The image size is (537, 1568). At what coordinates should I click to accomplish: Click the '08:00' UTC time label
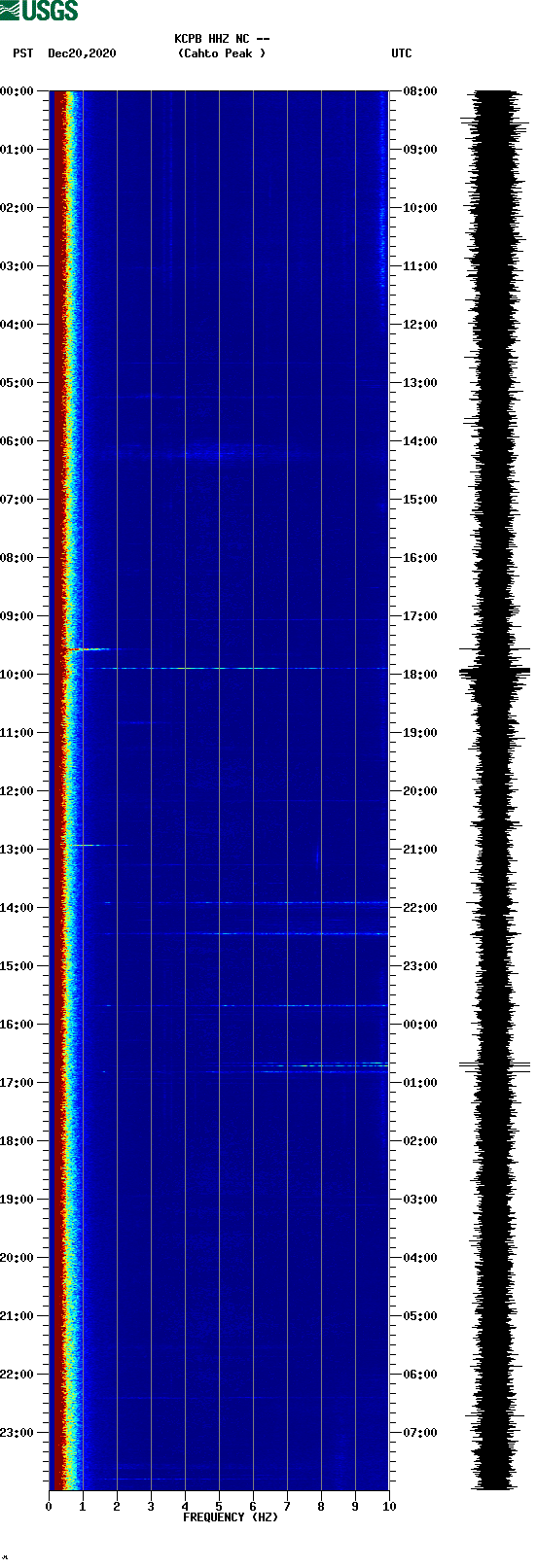click(420, 91)
